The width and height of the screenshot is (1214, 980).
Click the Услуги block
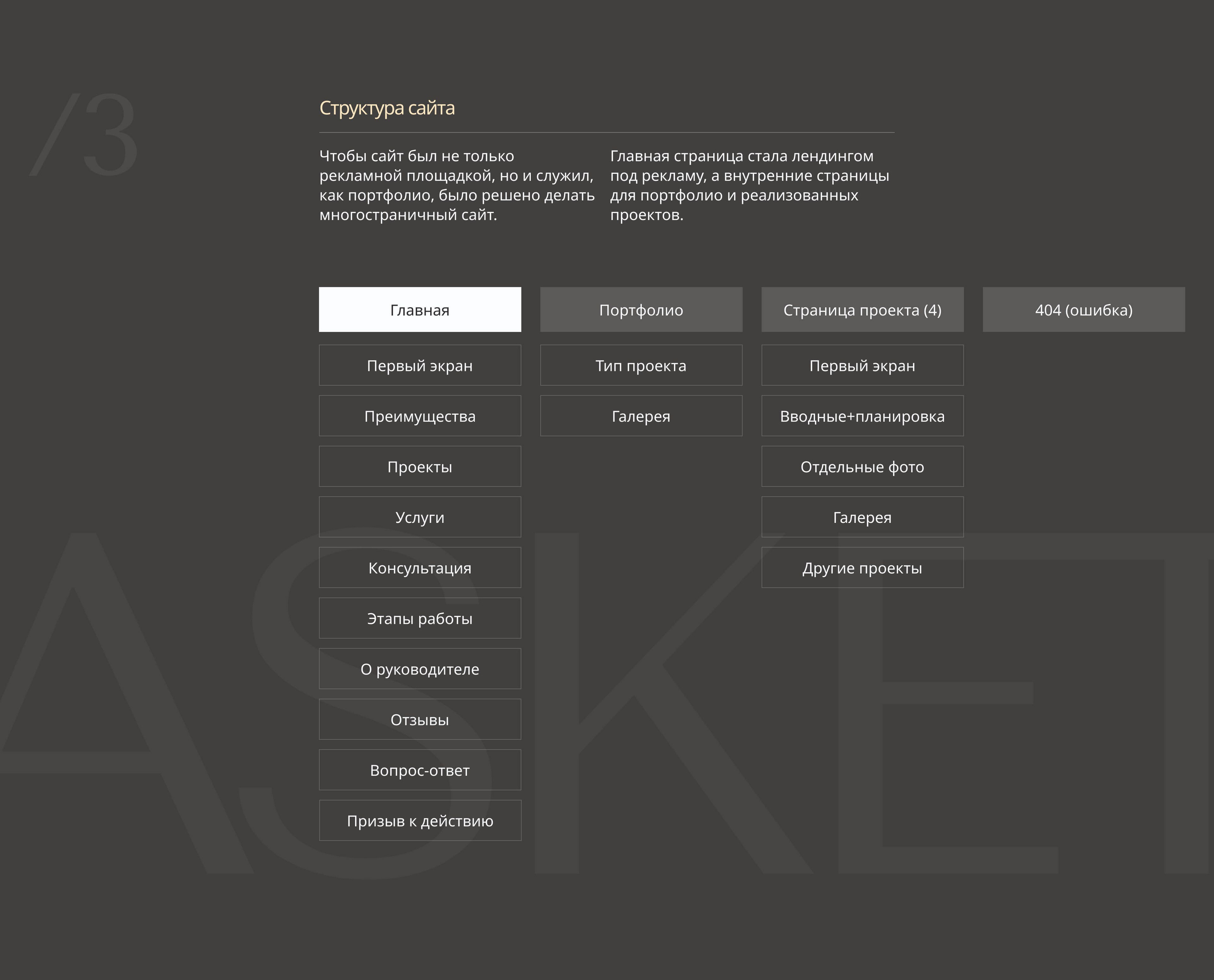[420, 517]
